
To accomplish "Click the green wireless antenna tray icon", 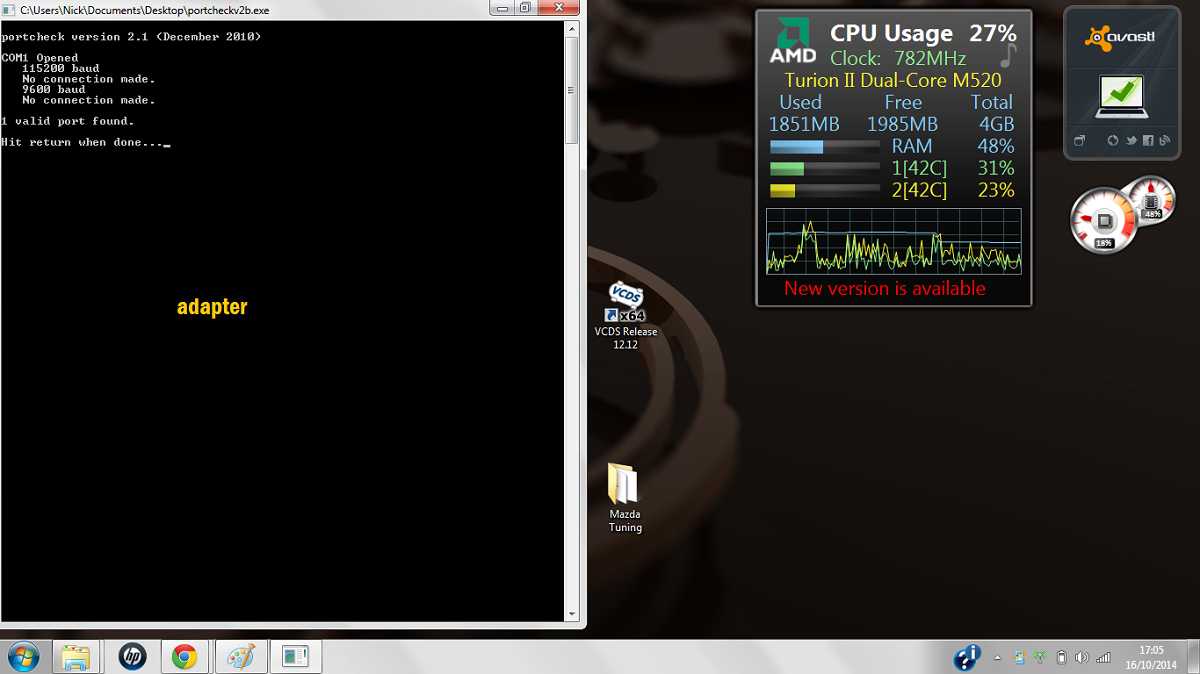I will coord(1040,658).
